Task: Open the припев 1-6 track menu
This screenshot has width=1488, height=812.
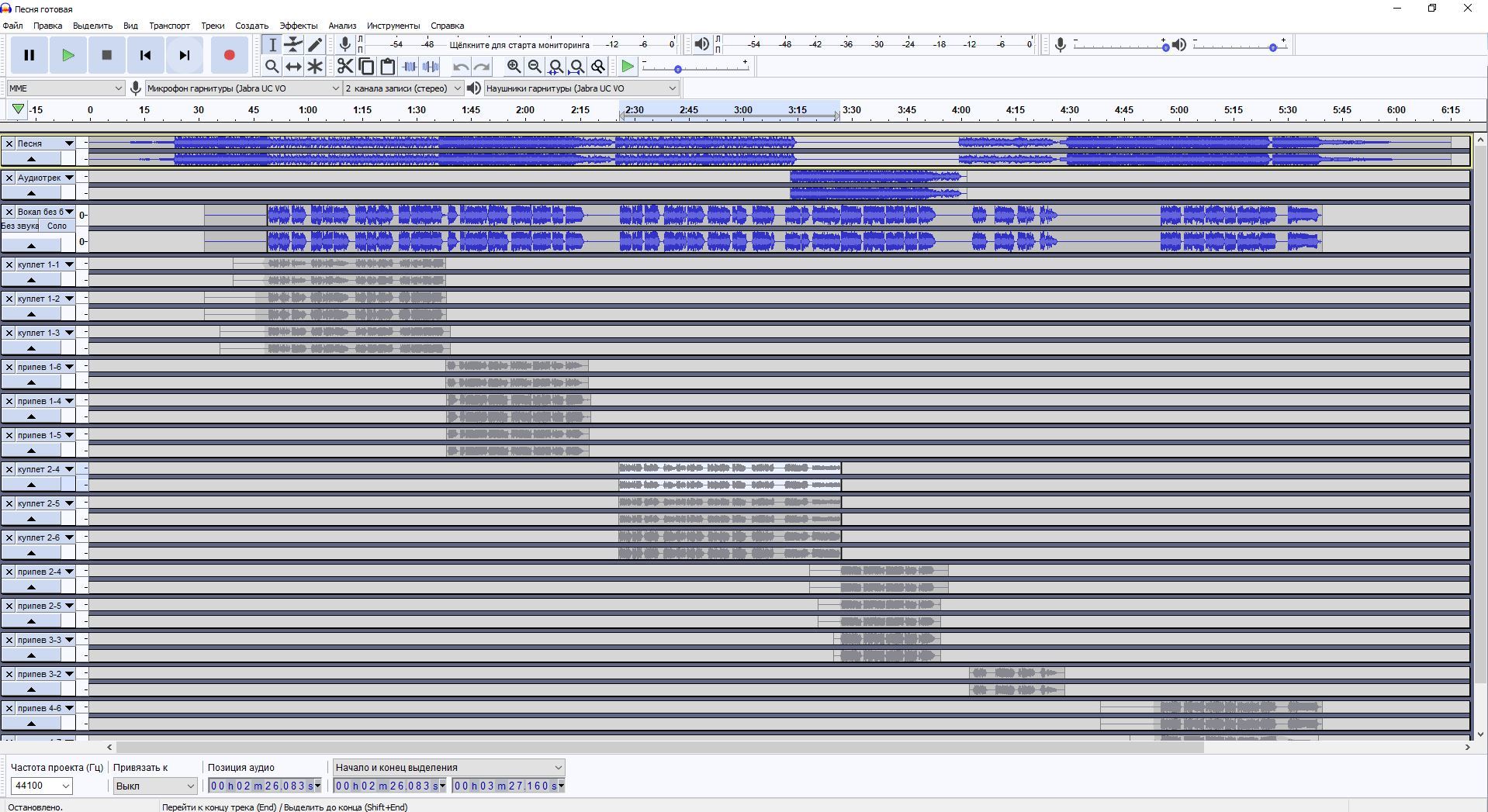Action: pos(45,367)
